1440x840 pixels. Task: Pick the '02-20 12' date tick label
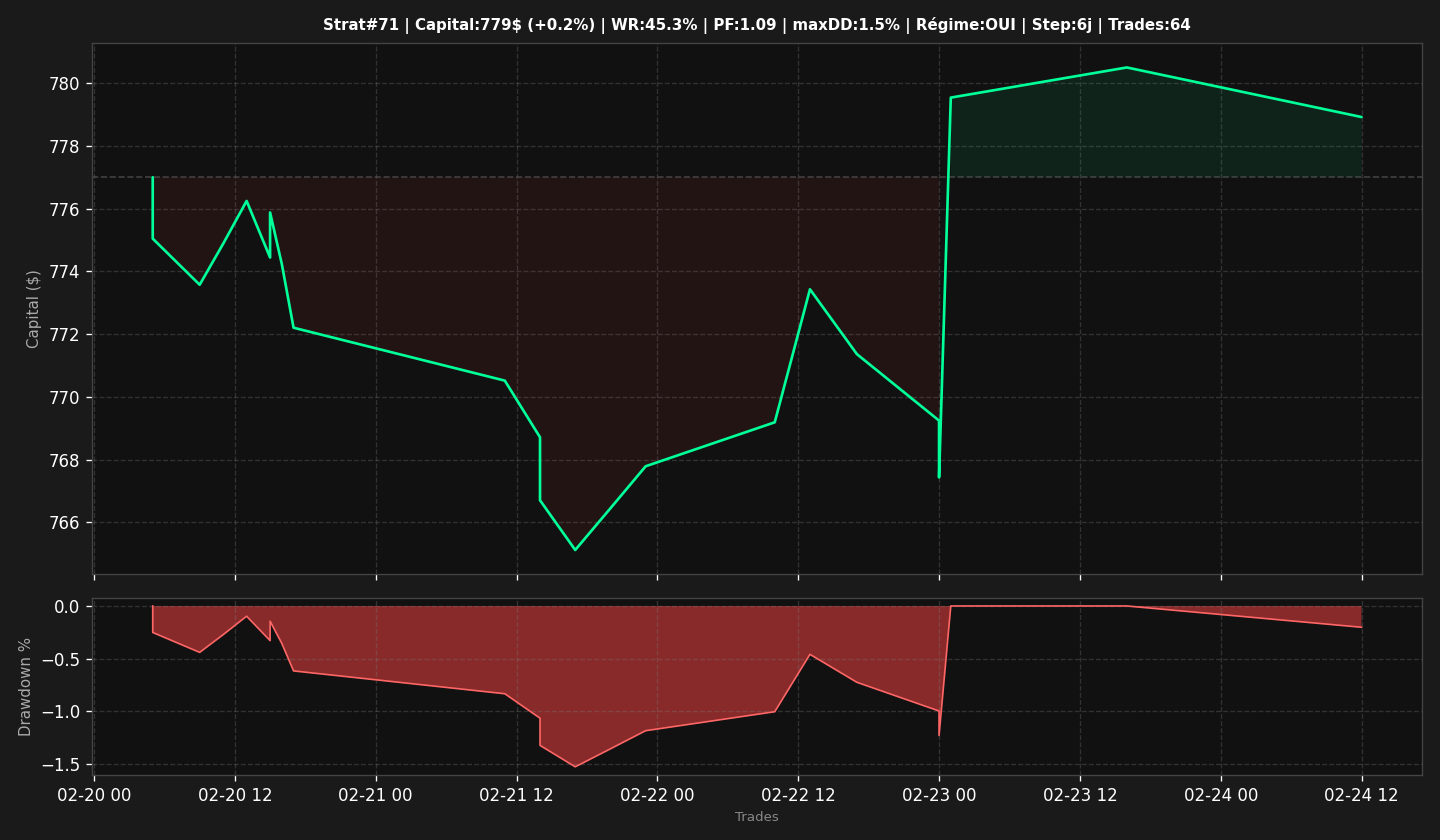[x=235, y=795]
